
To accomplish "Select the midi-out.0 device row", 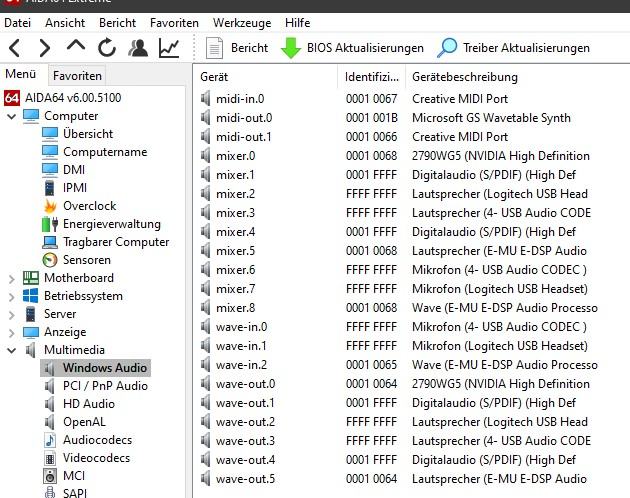I will coord(411,118).
